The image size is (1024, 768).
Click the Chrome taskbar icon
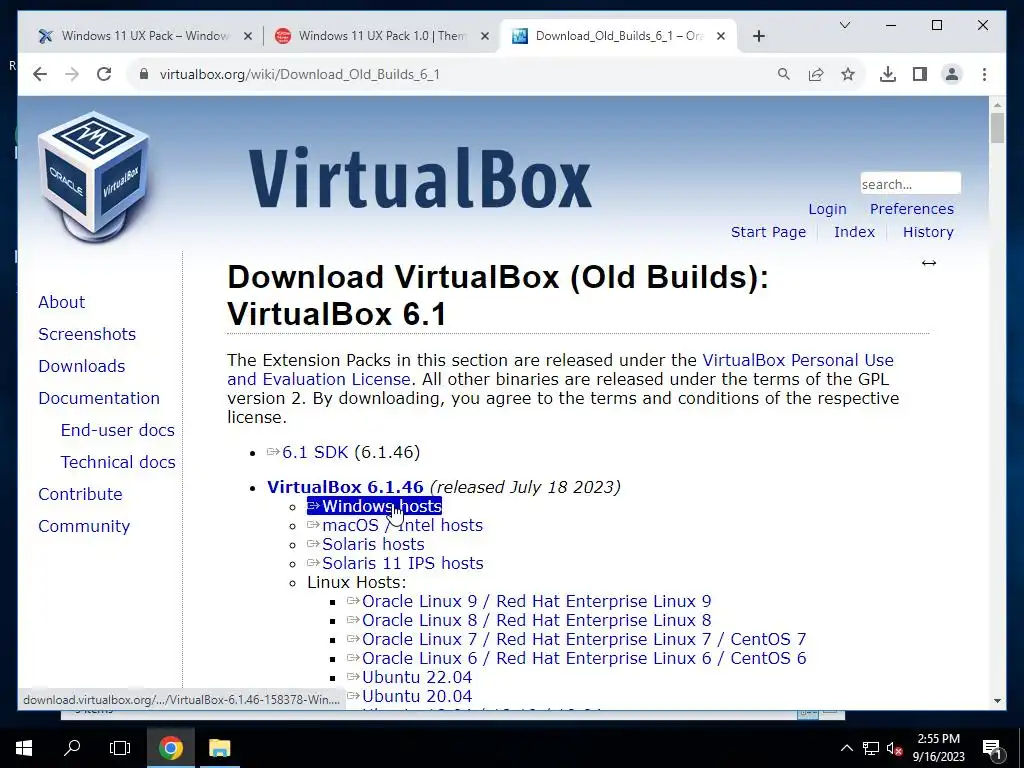[170, 748]
